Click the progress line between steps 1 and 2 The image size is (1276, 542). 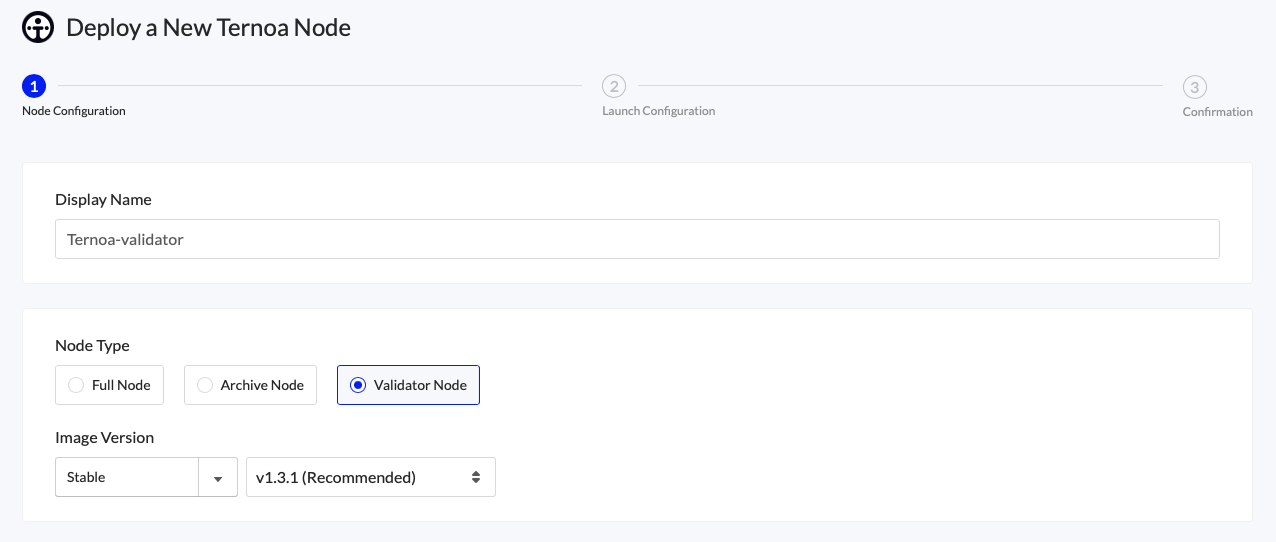coord(320,86)
